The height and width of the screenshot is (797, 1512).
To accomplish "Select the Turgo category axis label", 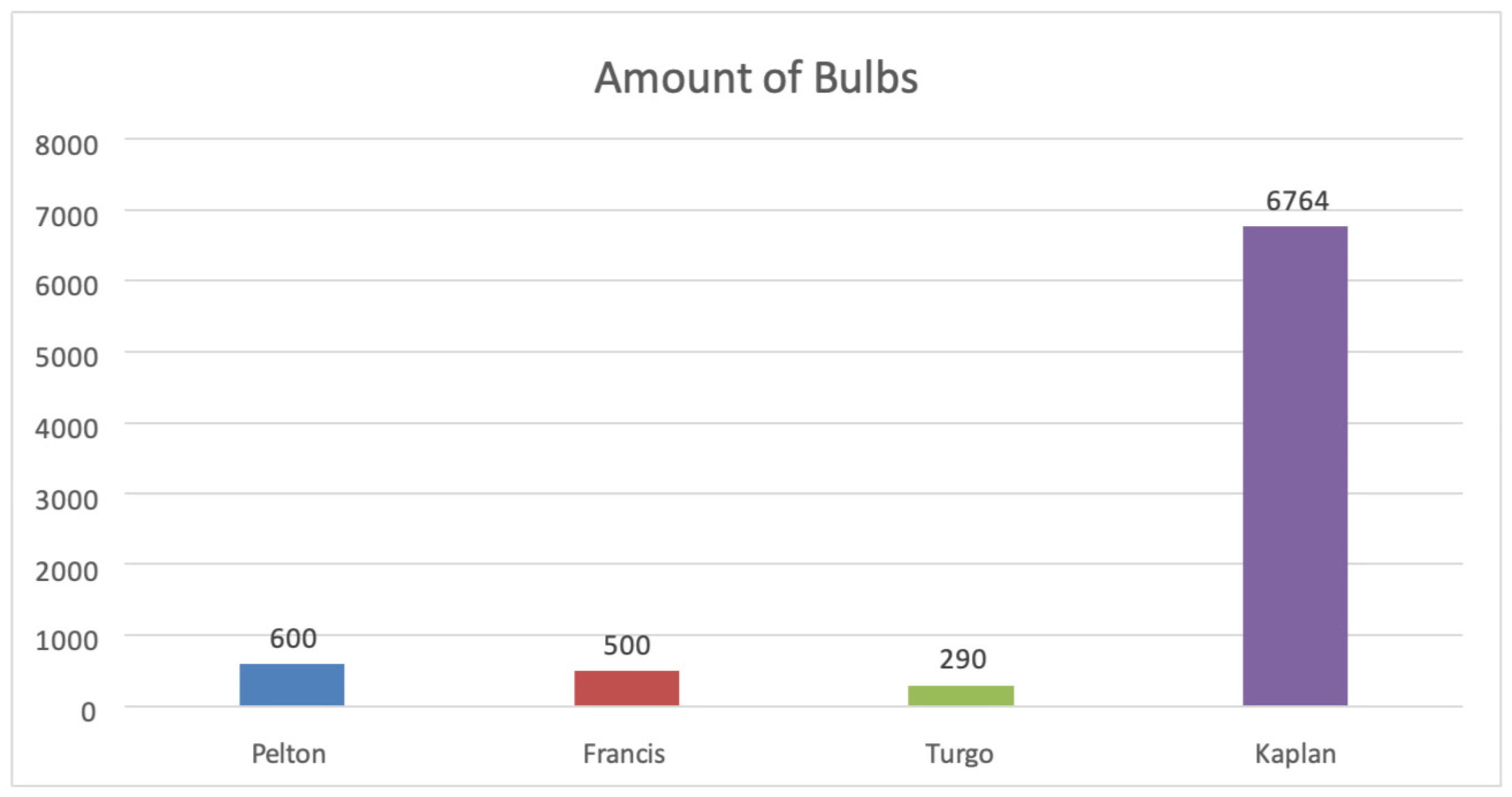I will 959,754.
